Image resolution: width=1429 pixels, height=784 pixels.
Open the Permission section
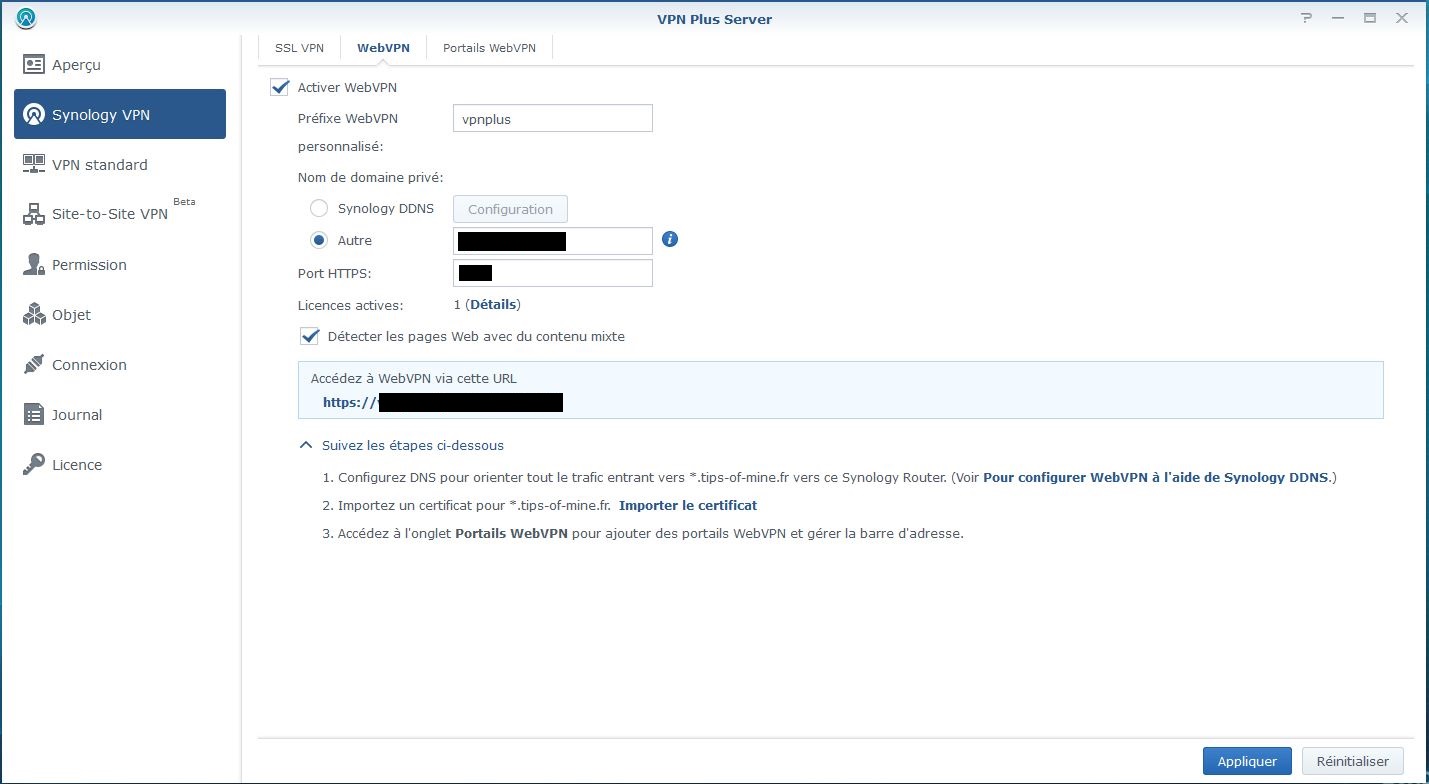(120, 265)
